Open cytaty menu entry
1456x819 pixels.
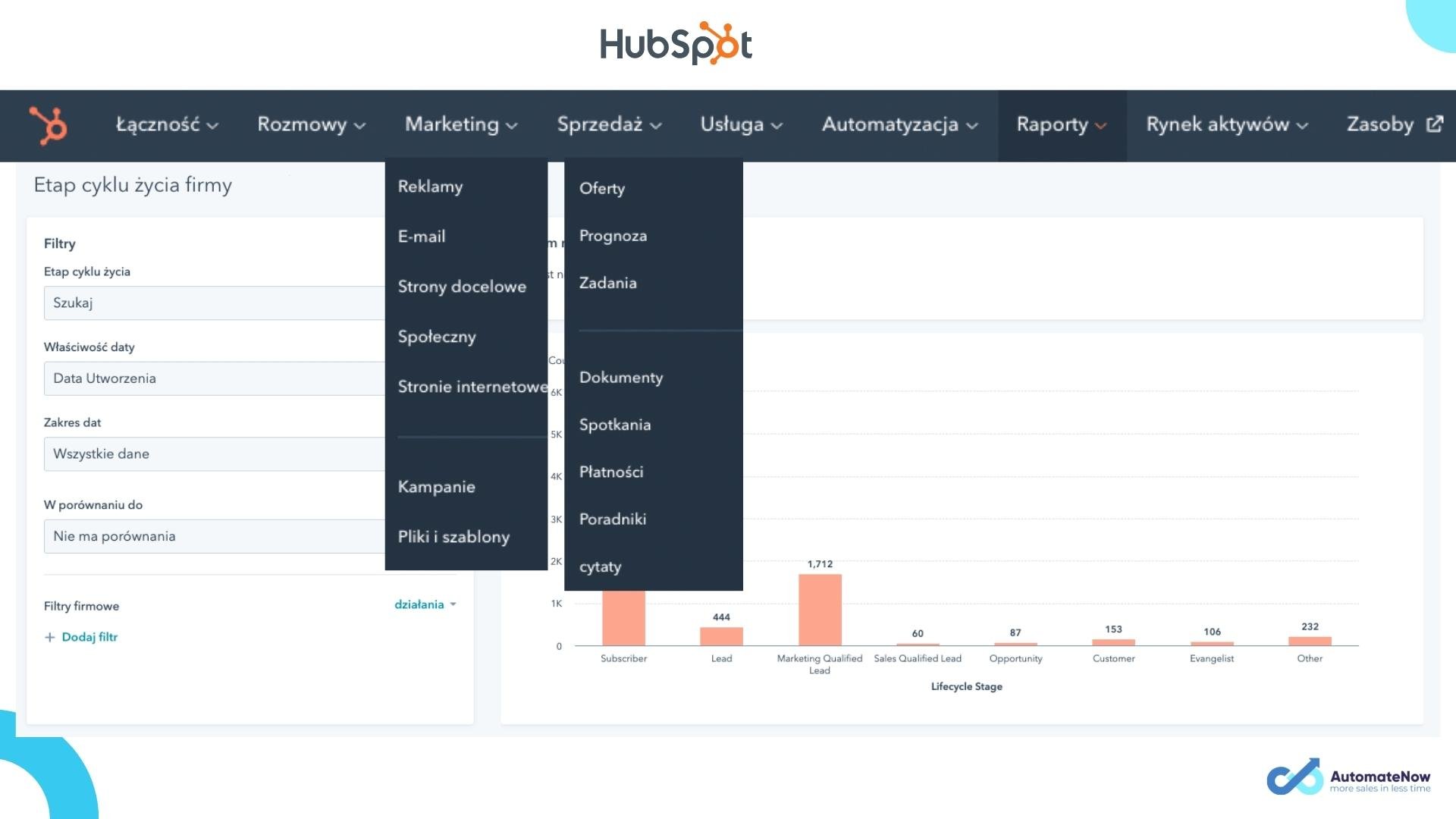600,567
